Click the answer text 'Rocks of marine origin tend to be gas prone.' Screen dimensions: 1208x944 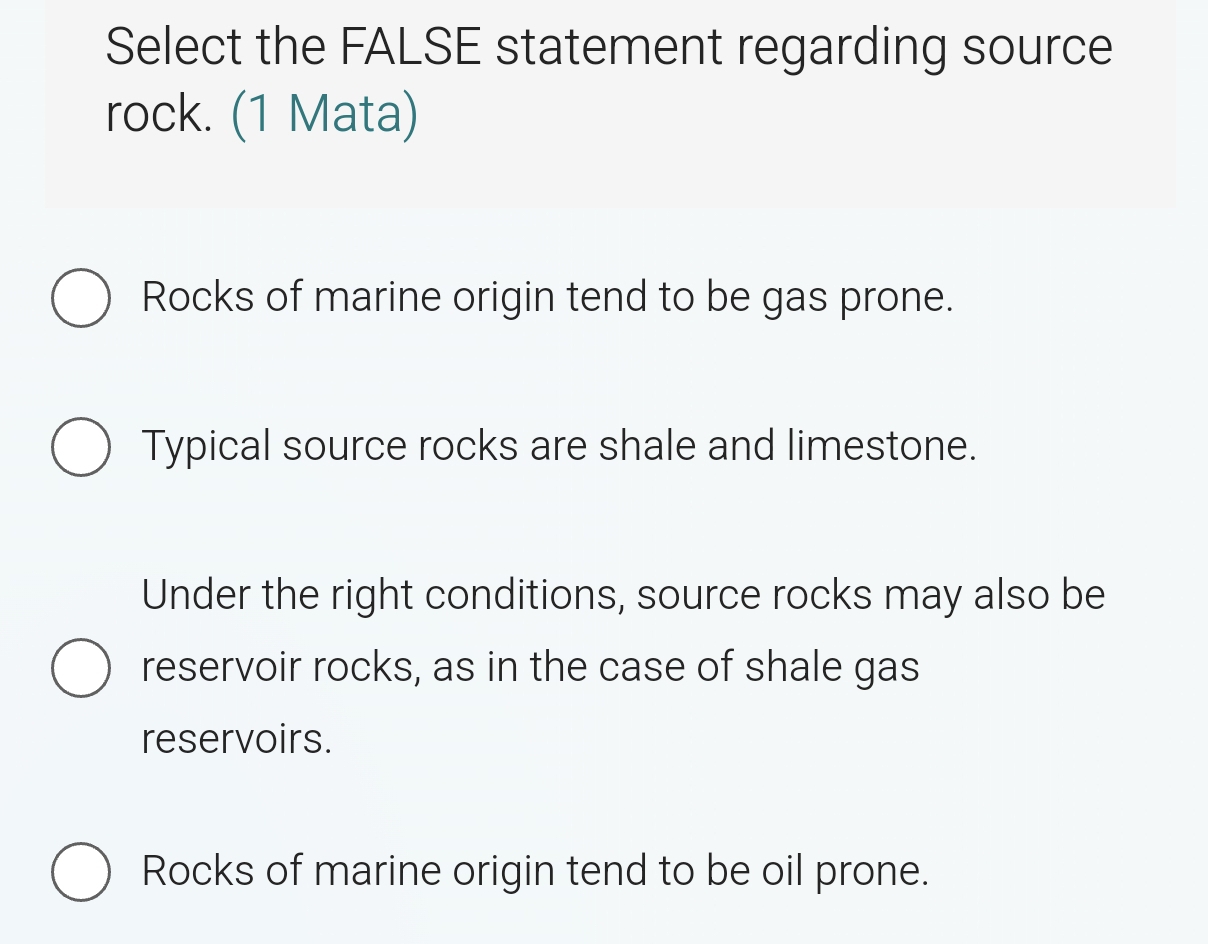pos(547,297)
